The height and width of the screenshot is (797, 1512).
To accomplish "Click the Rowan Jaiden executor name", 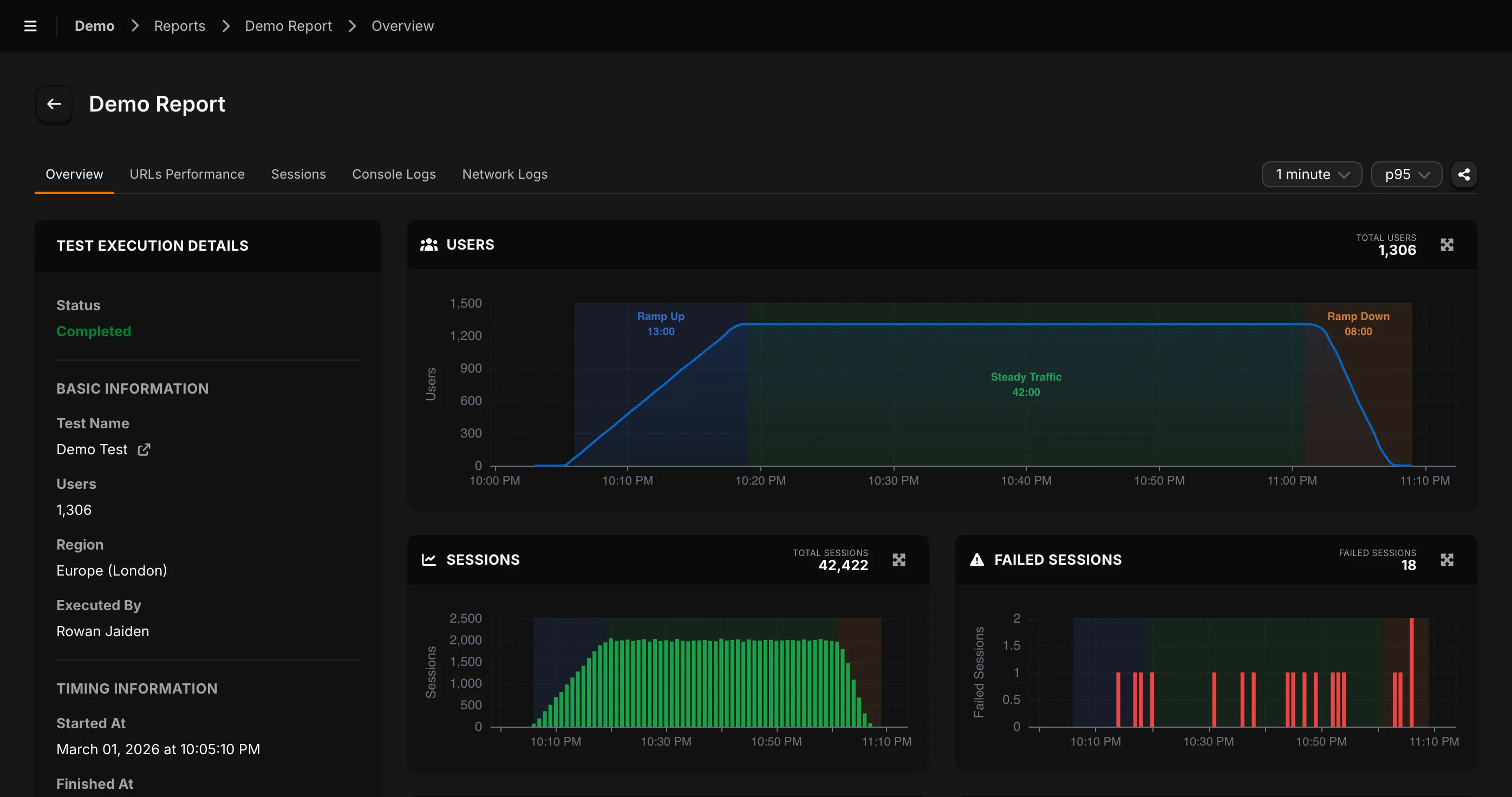I will (103, 631).
